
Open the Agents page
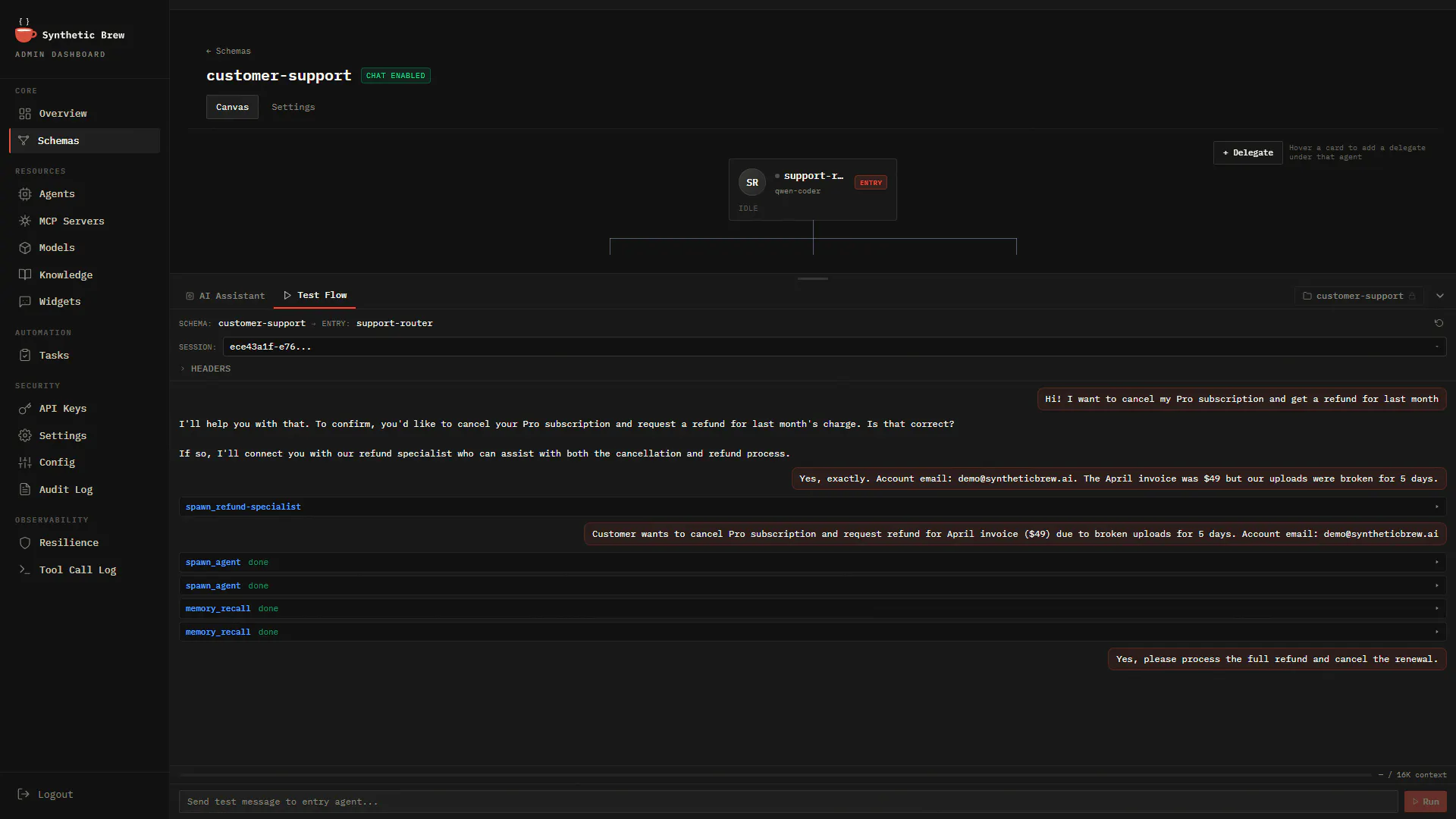pos(84,194)
